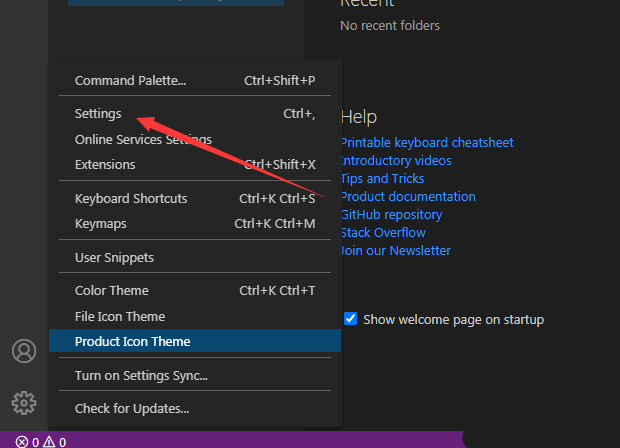This screenshot has width=620, height=448.
Task: Choose Extensions from the menu
Action: click(105, 164)
